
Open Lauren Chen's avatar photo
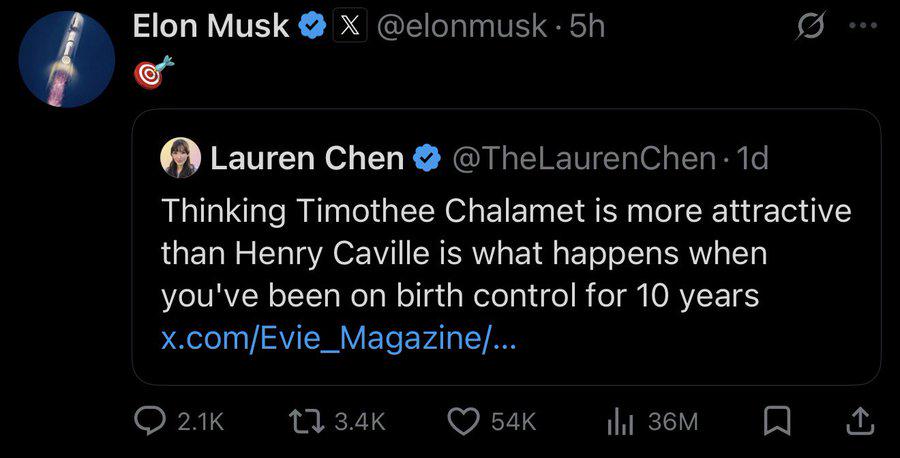[x=180, y=158]
